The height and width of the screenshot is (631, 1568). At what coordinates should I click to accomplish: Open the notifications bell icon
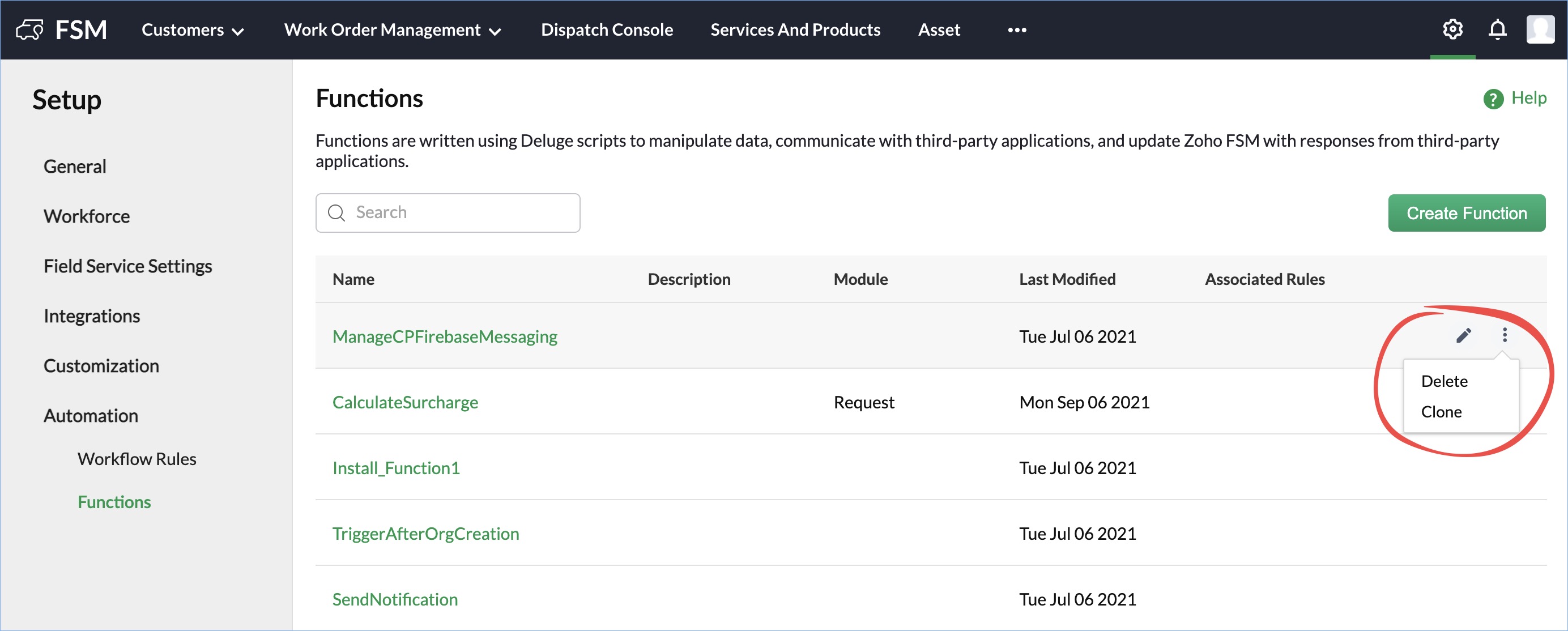click(1497, 29)
